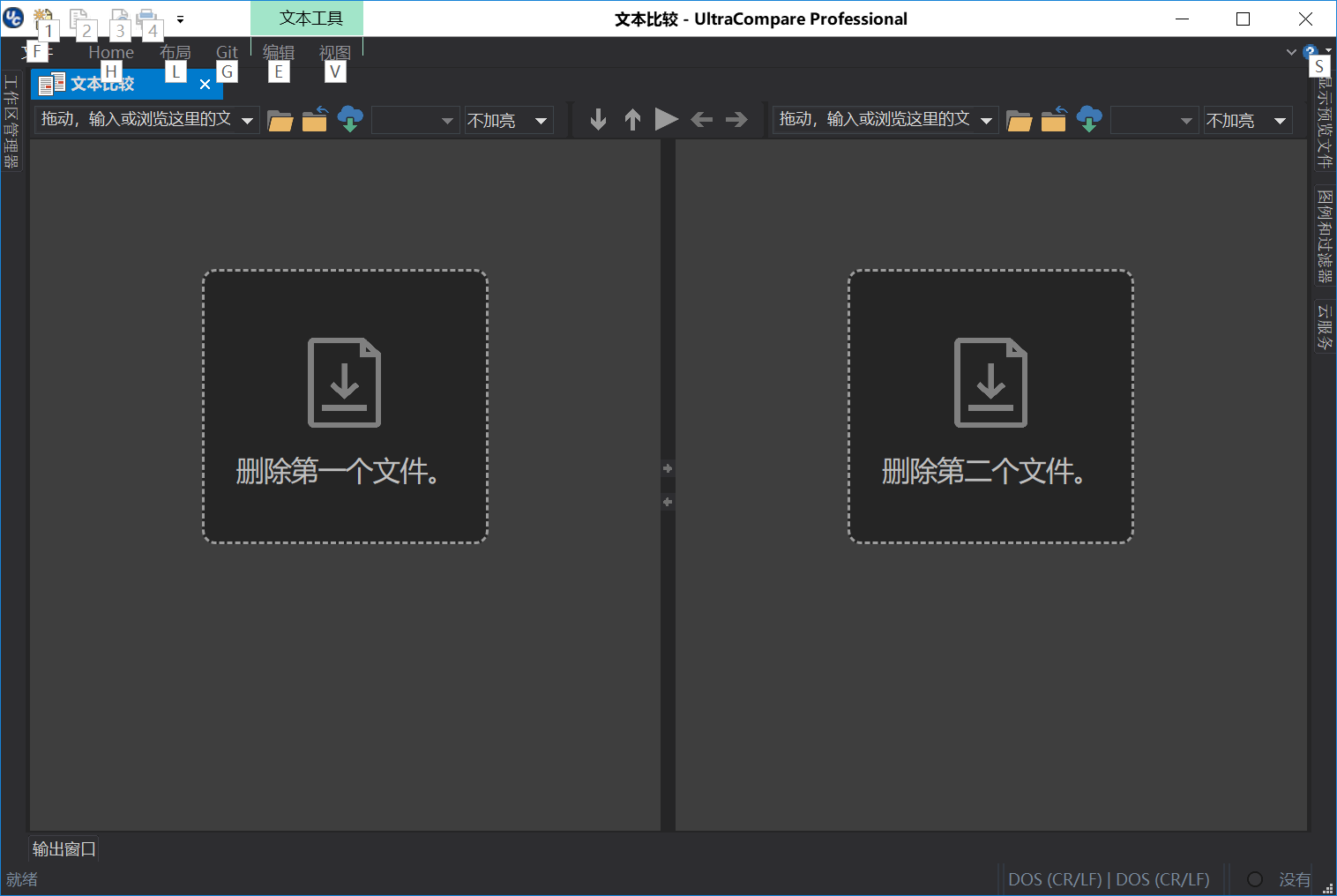
Task: Open the 布局 ribbon tab
Action: click(176, 53)
